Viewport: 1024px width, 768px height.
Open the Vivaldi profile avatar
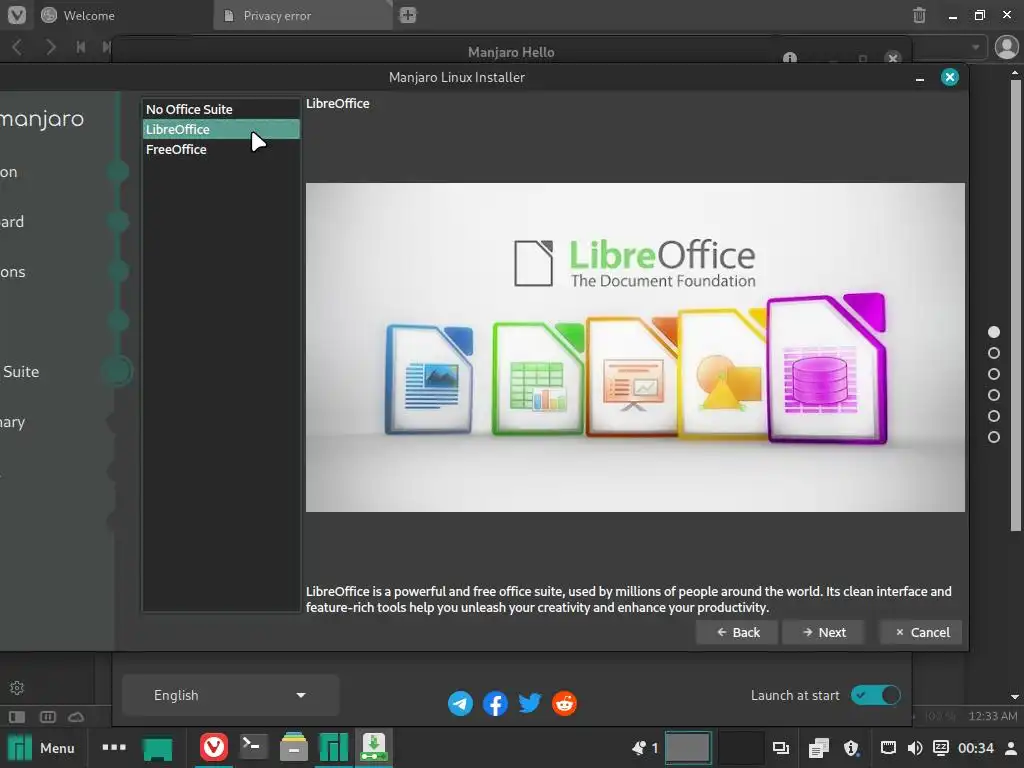[1006, 47]
